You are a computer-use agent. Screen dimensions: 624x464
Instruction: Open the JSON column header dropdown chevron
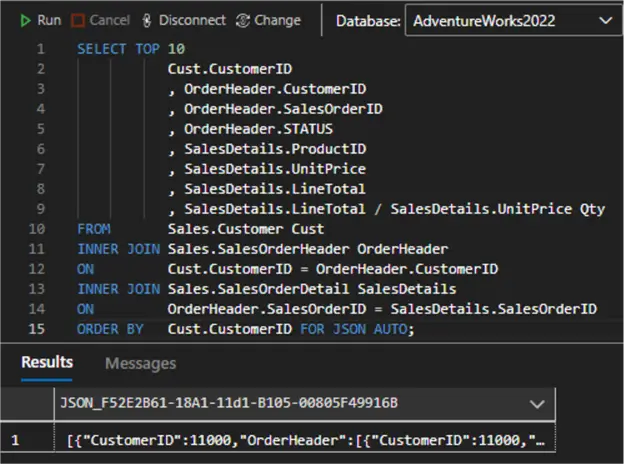tap(537, 404)
